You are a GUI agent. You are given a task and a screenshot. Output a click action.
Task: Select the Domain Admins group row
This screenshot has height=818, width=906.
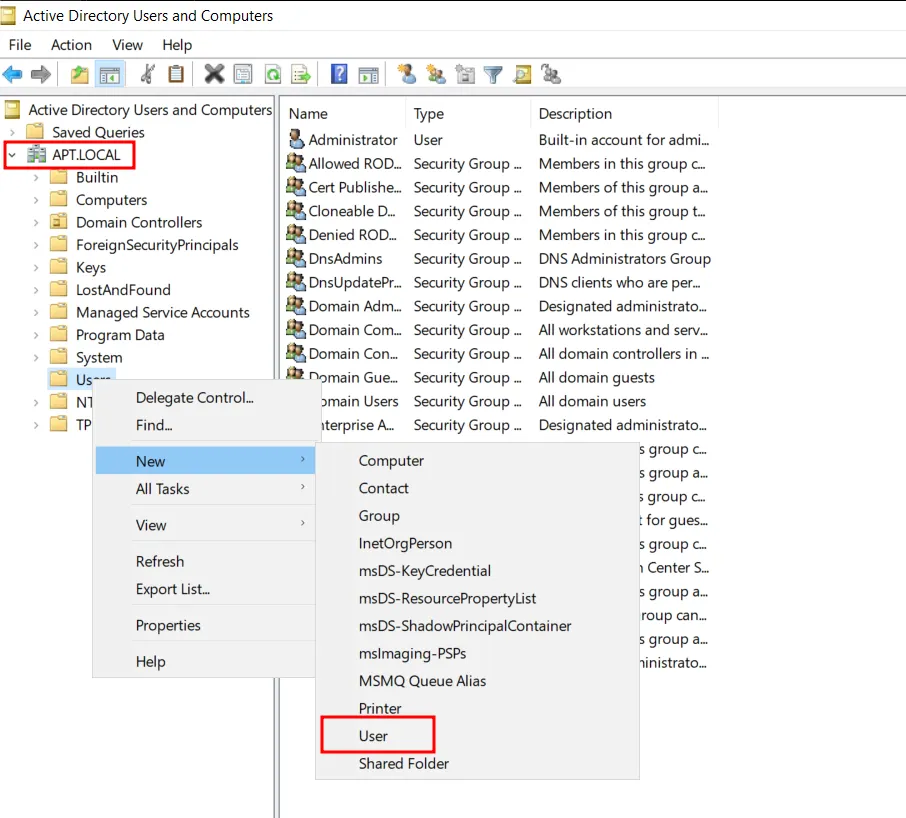pos(499,306)
